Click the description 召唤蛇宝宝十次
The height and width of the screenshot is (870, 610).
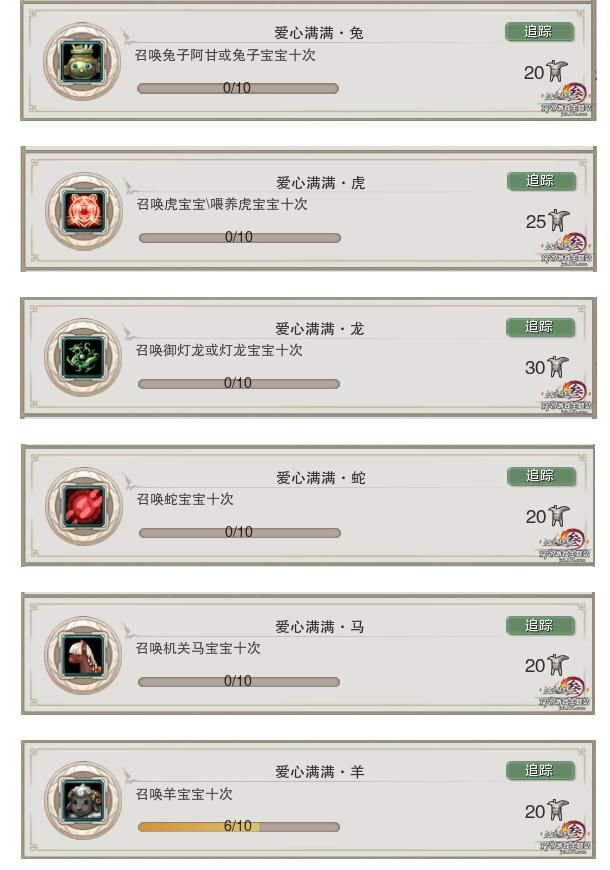185,499
